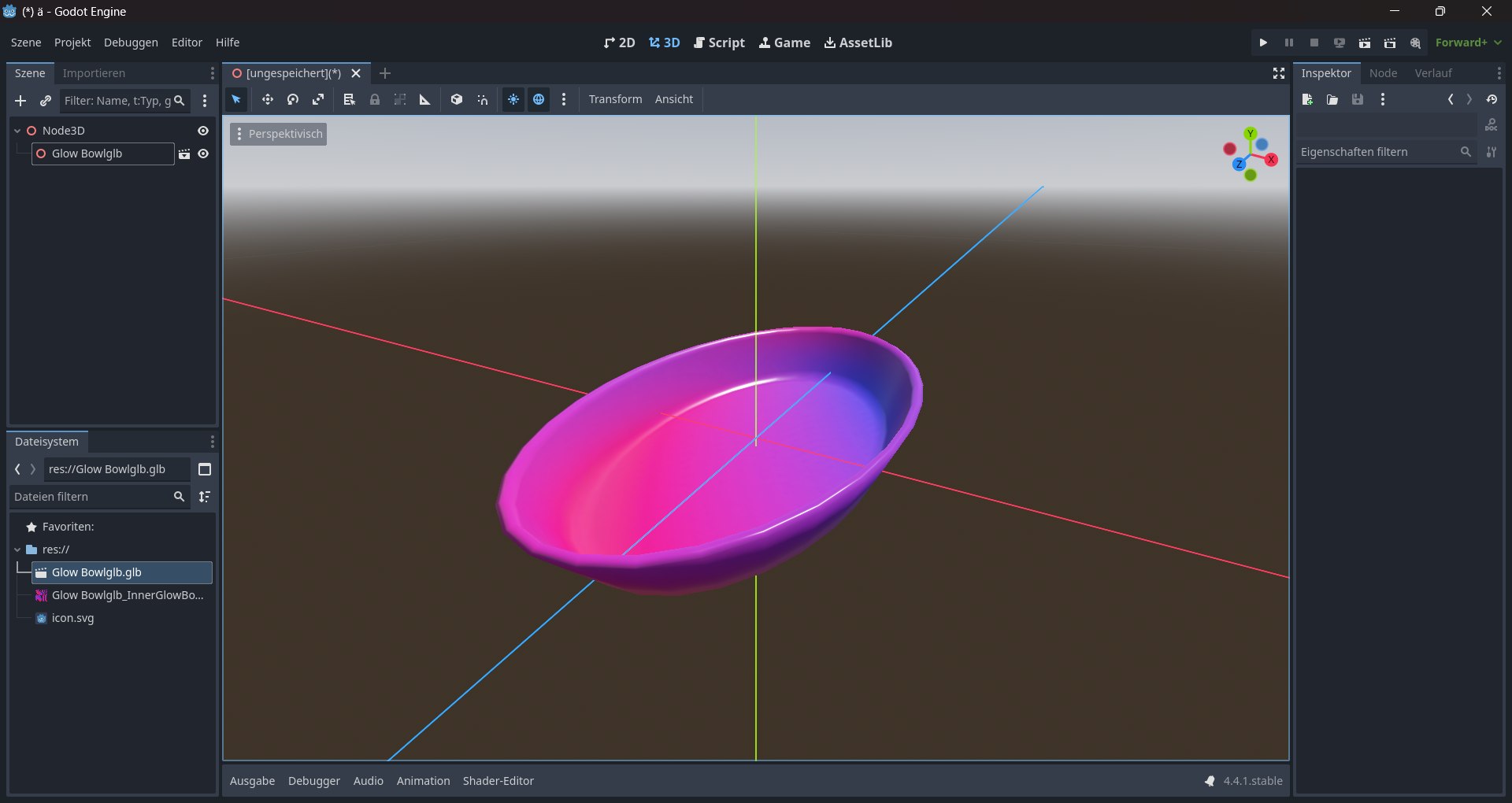The image size is (1512, 803).
Task: Select the Rotate mode tool
Action: point(293,99)
